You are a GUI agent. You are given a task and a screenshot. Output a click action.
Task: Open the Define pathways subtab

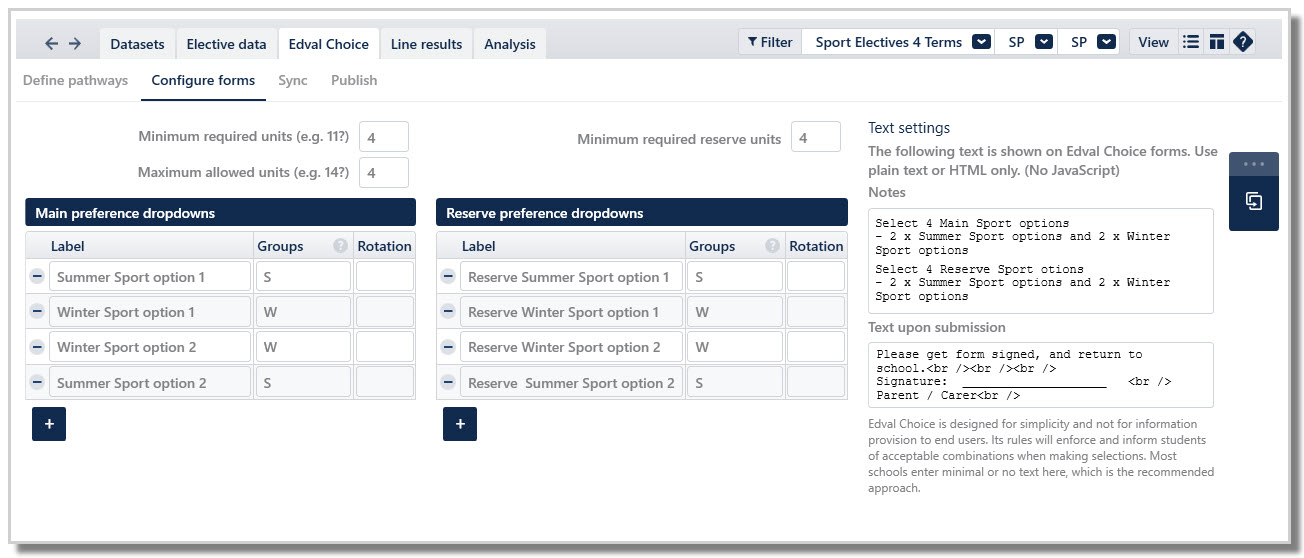(75, 80)
